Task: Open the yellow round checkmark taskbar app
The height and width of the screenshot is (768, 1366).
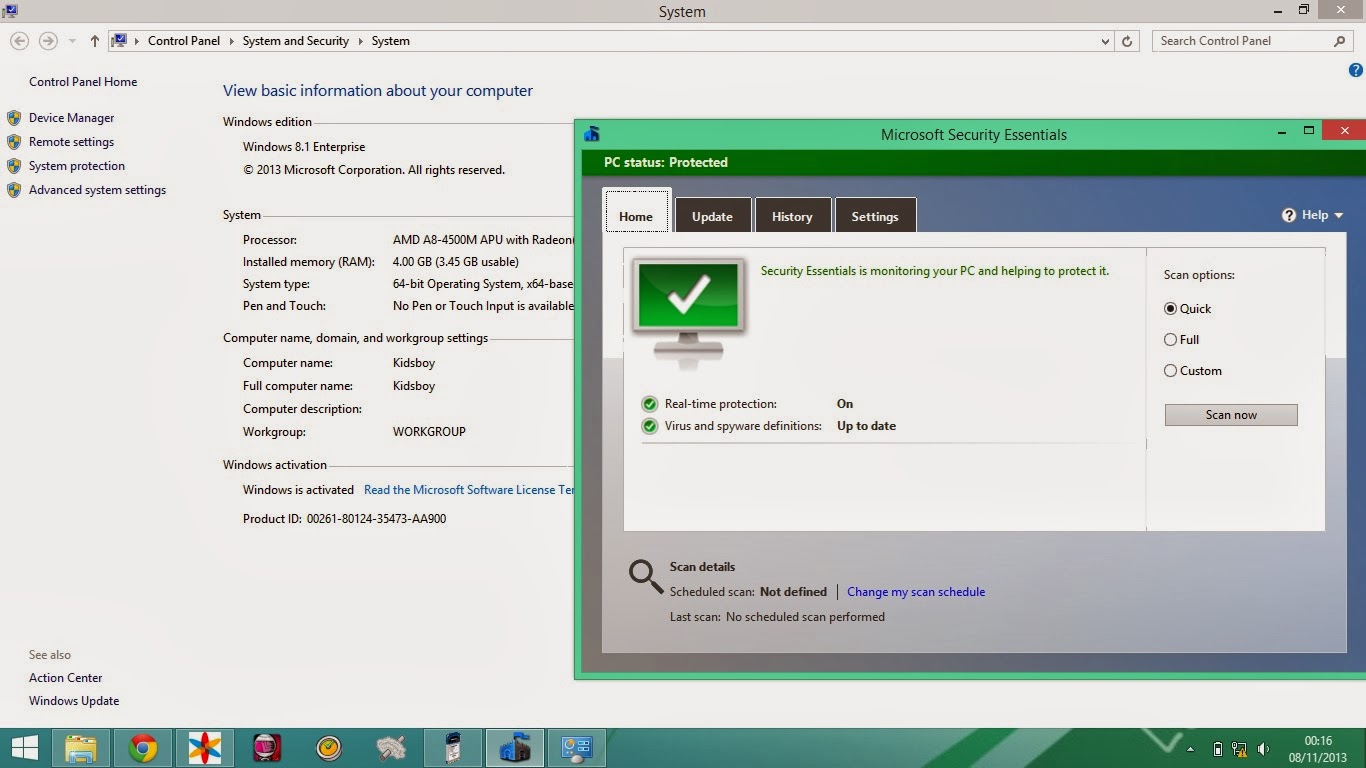Action: pos(329,748)
